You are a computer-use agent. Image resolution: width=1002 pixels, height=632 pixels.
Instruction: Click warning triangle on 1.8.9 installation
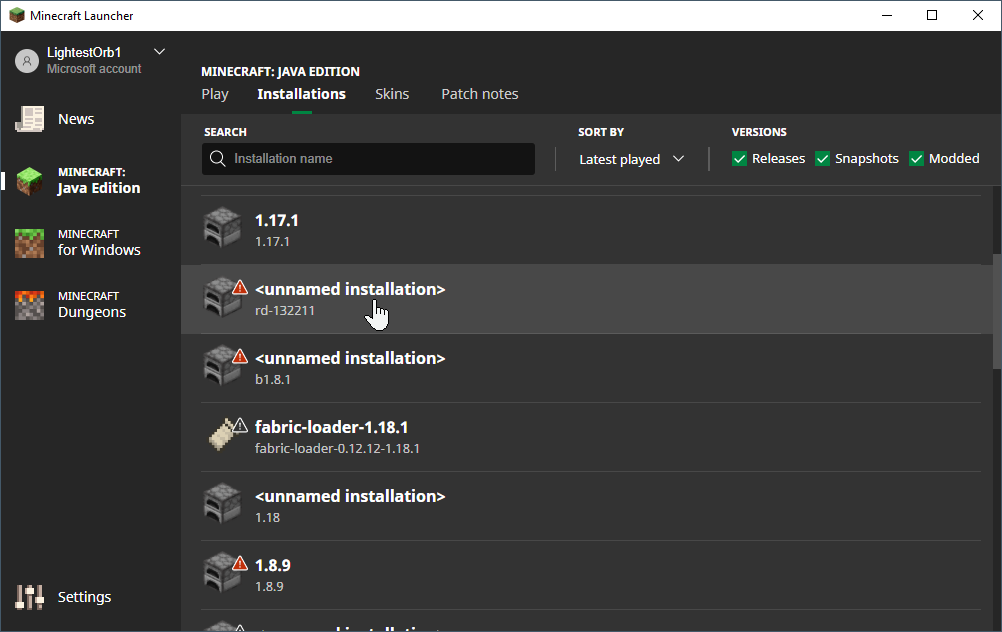pyautogui.click(x=240, y=563)
